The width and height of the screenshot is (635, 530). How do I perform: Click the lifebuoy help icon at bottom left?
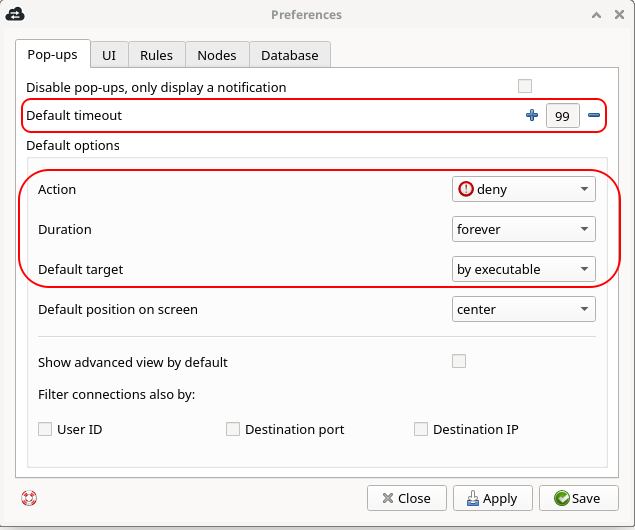coord(29,498)
